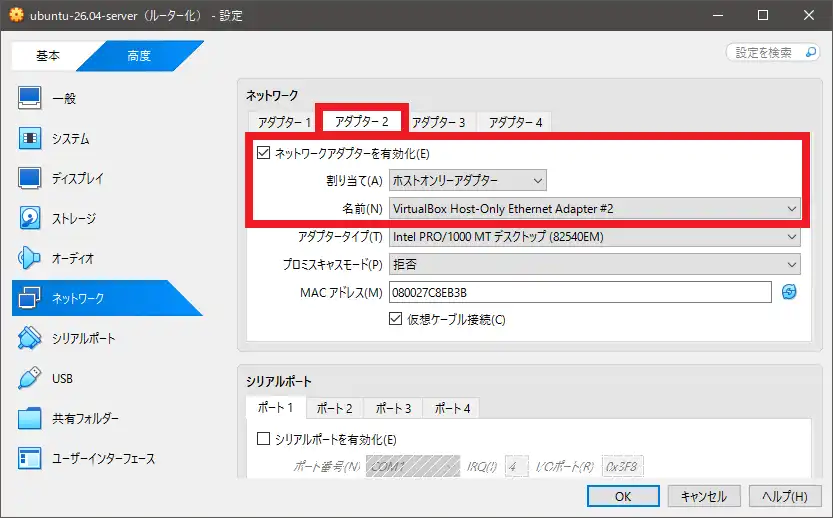Click the VirtualBox gear icon in title bar
Screen dimensions: 833x518
coord(16,15)
